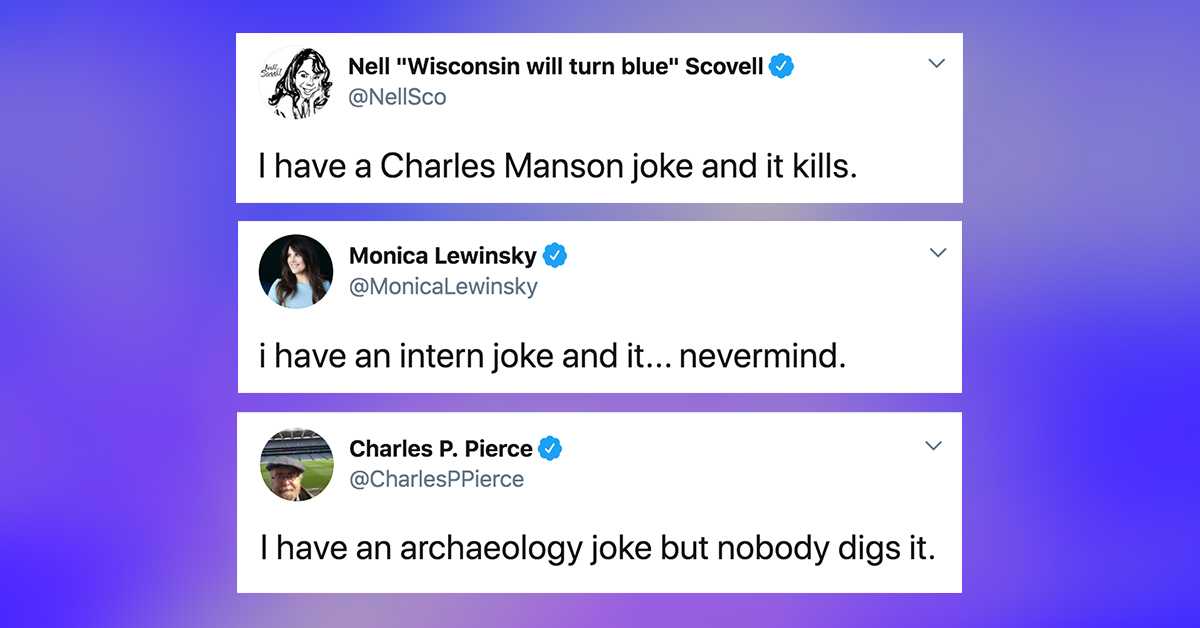Visit the @CharlesPPierce handle
1200x628 pixels.
436,480
